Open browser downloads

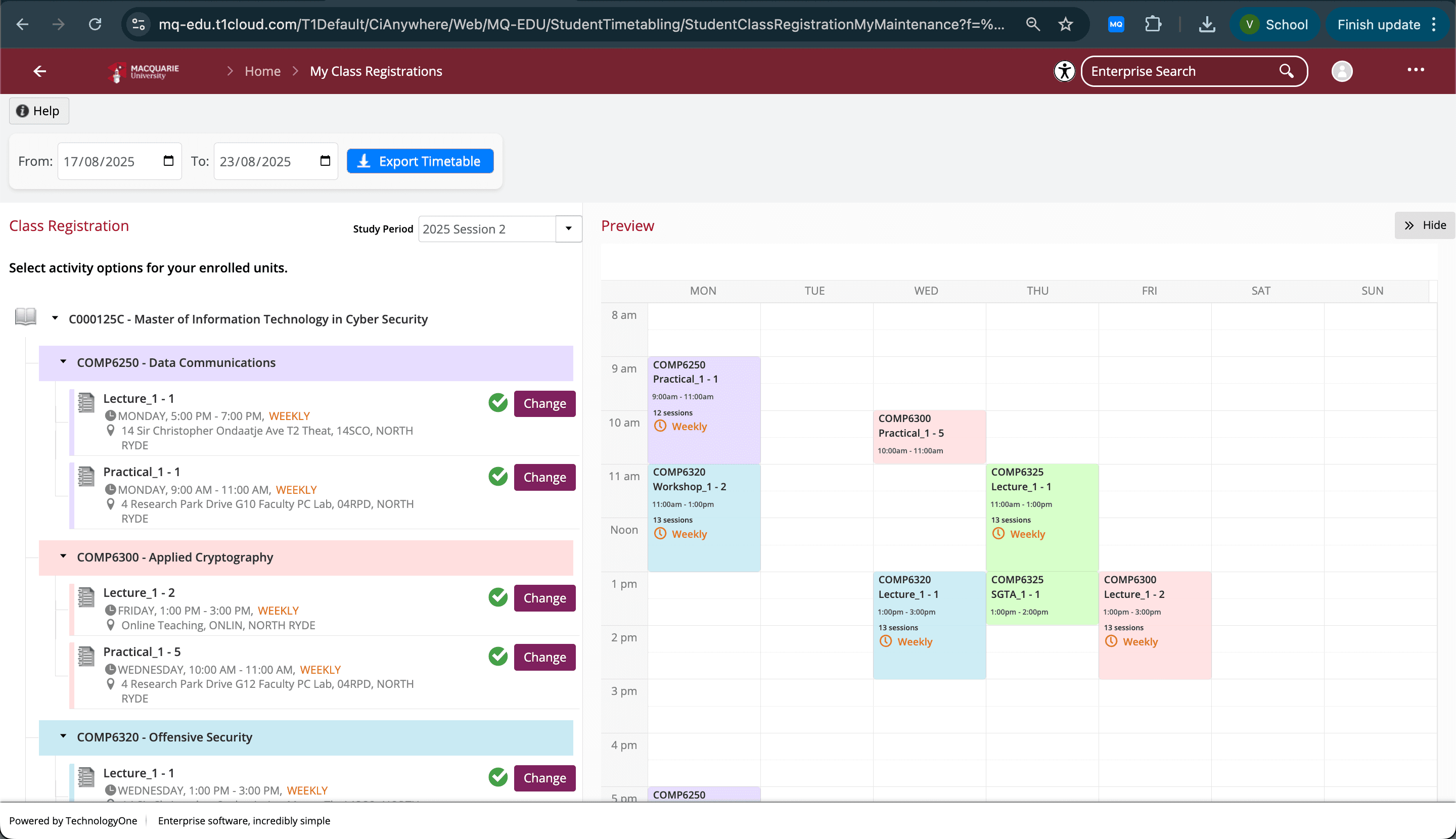1206,24
